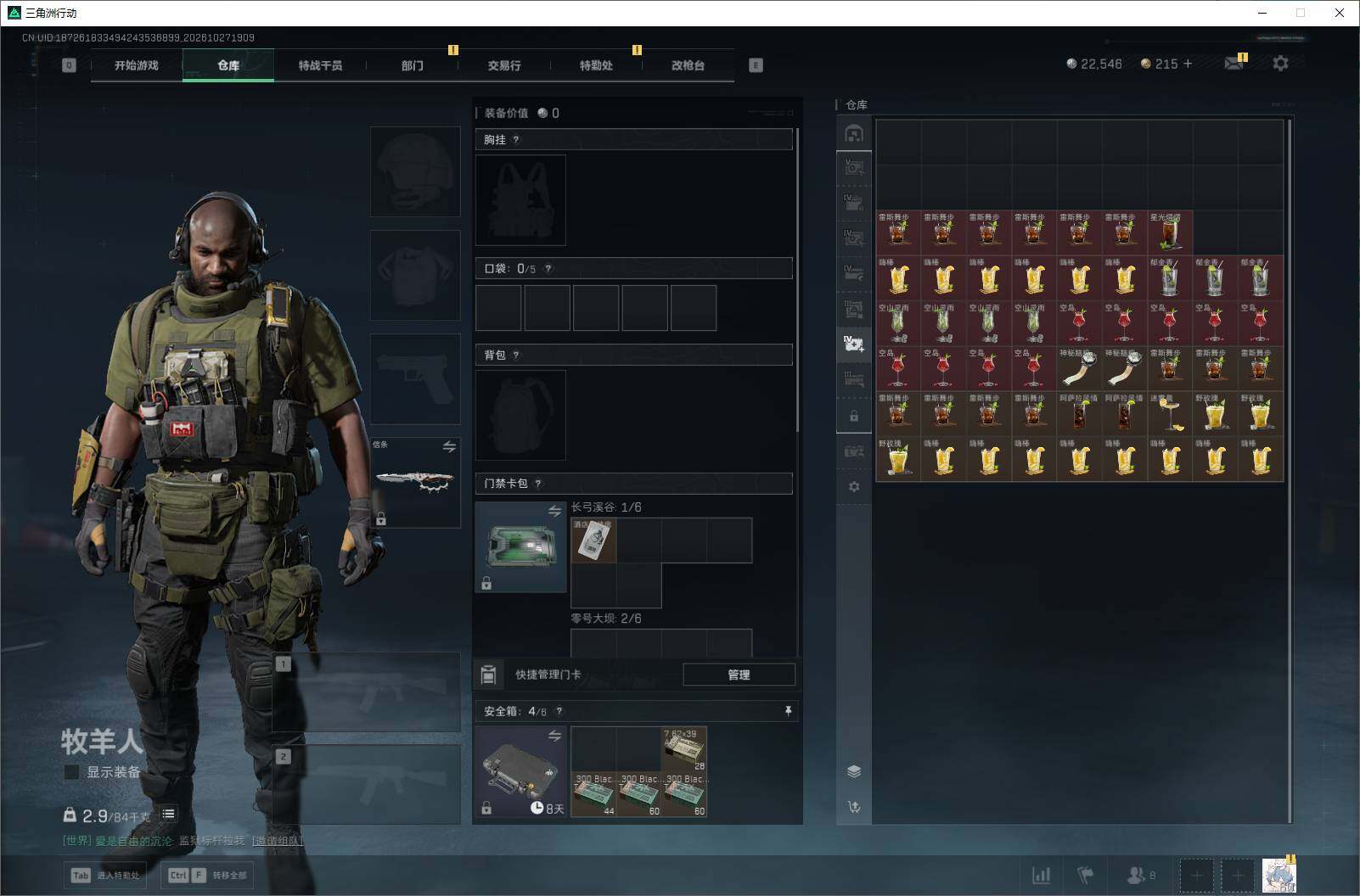The height and width of the screenshot is (896, 1360).
Task: Open warehouse sidebar settings gear
Action: [x=854, y=487]
